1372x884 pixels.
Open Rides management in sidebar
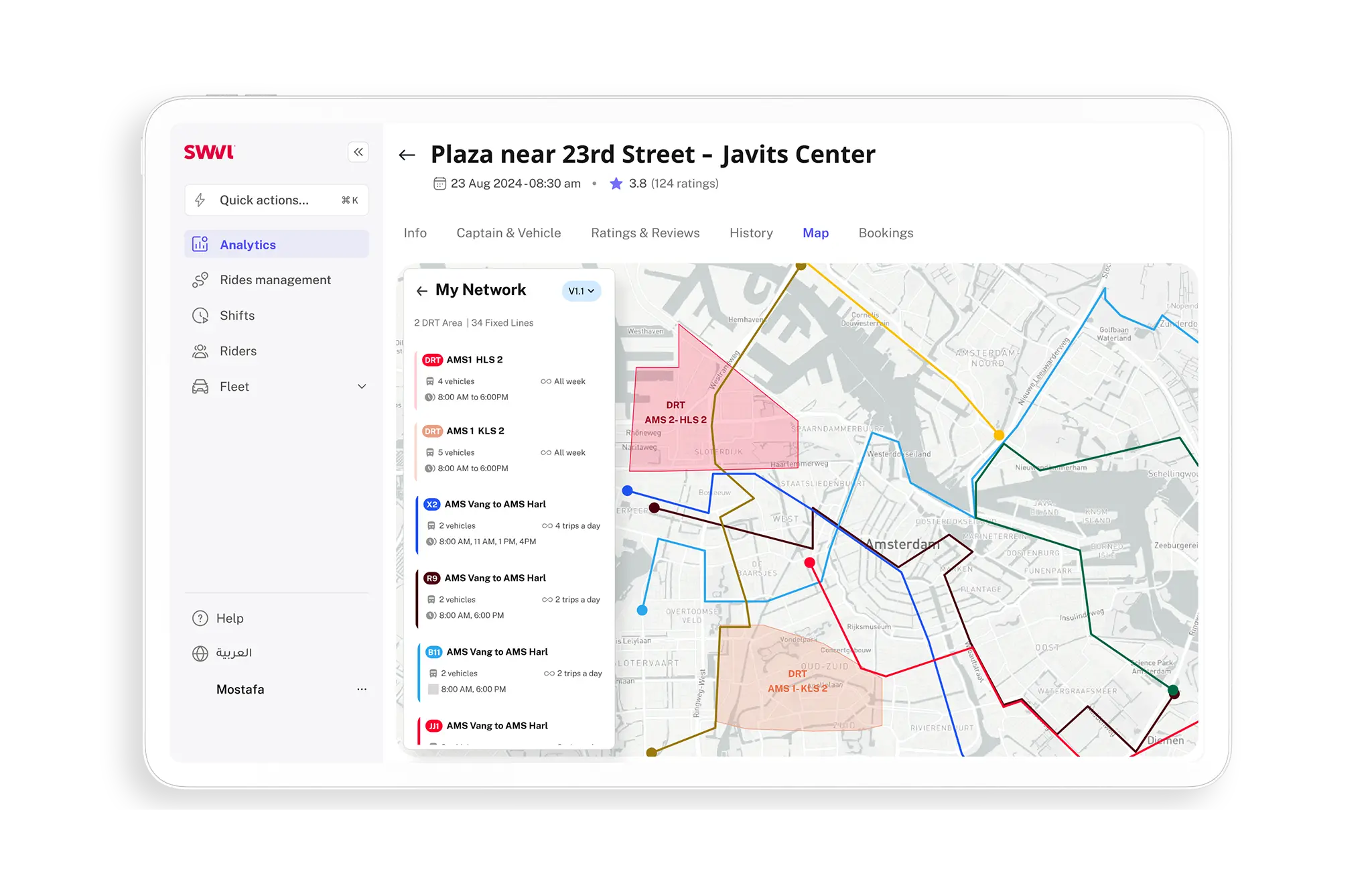(x=277, y=279)
